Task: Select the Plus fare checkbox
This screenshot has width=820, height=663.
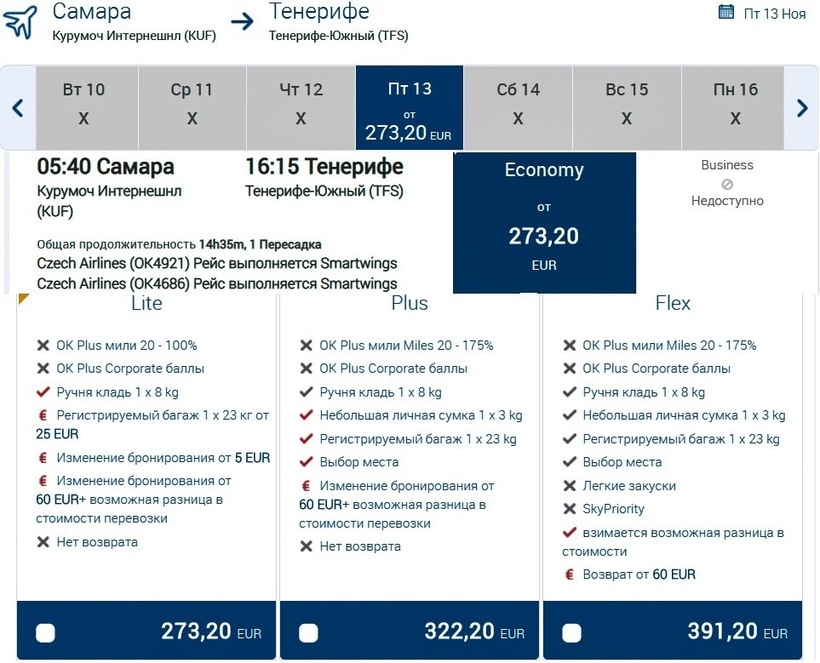Action: click(x=308, y=632)
